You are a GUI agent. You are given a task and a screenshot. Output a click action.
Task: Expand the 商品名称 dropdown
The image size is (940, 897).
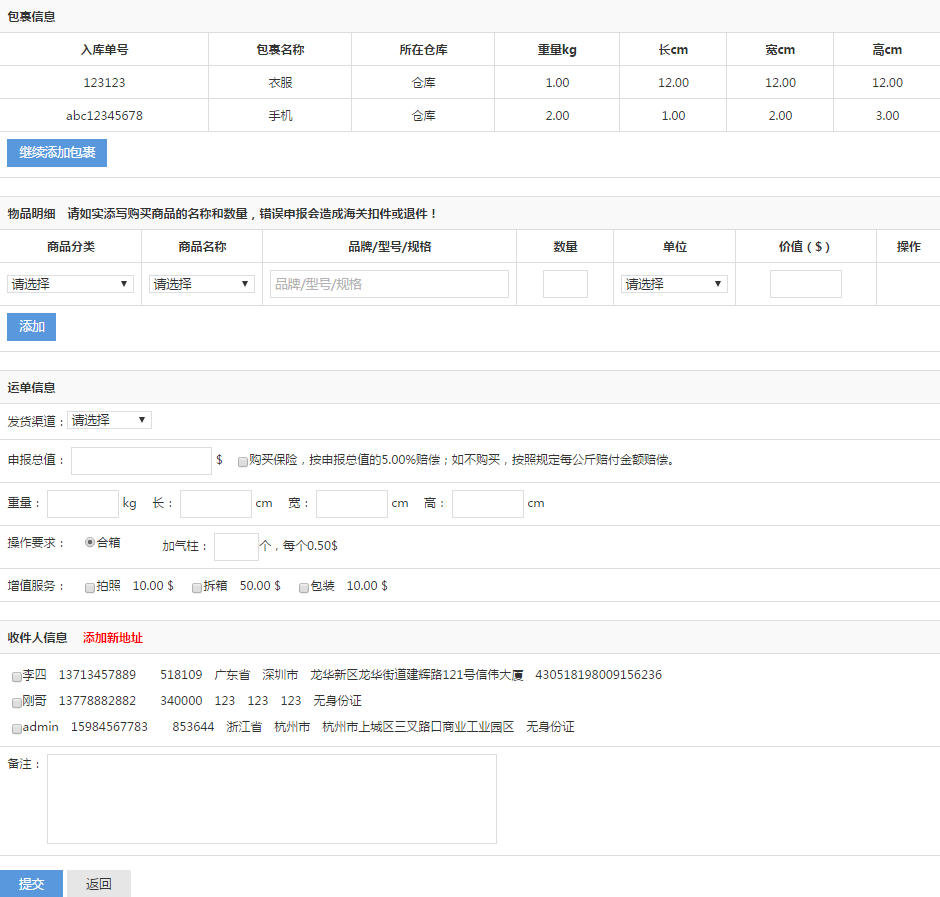(202, 284)
